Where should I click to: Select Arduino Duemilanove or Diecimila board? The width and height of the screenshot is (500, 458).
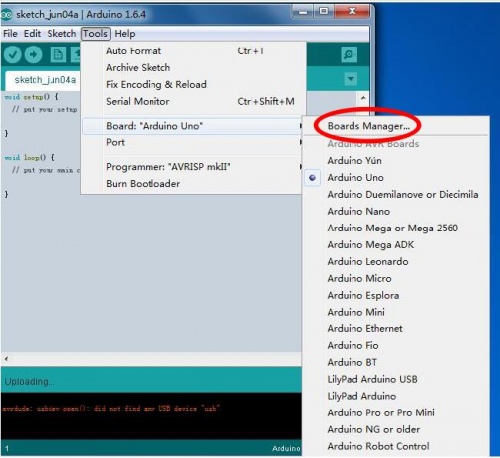click(x=397, y=195)
